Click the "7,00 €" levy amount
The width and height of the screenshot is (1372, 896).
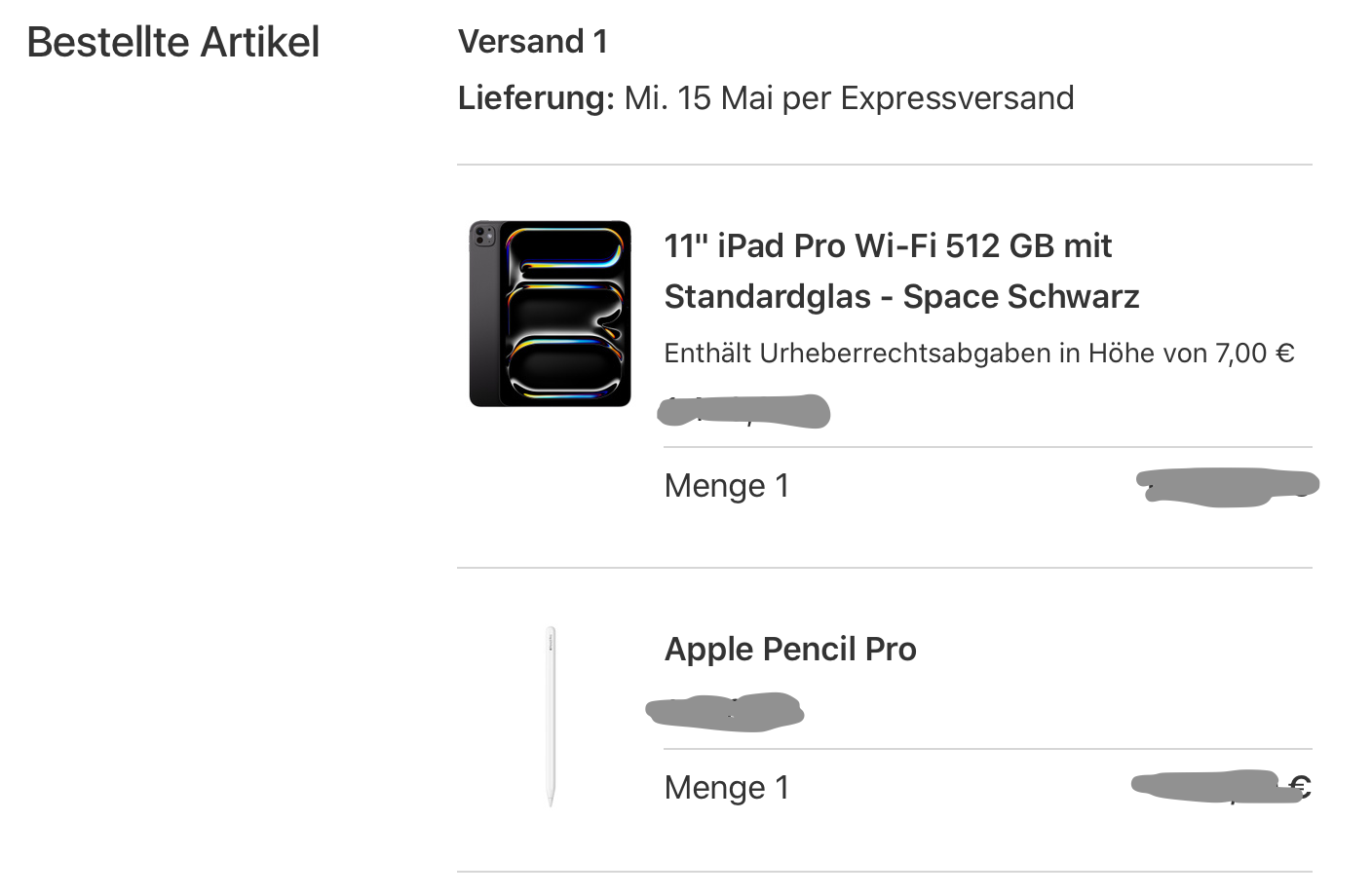(x=1254, y=354)
